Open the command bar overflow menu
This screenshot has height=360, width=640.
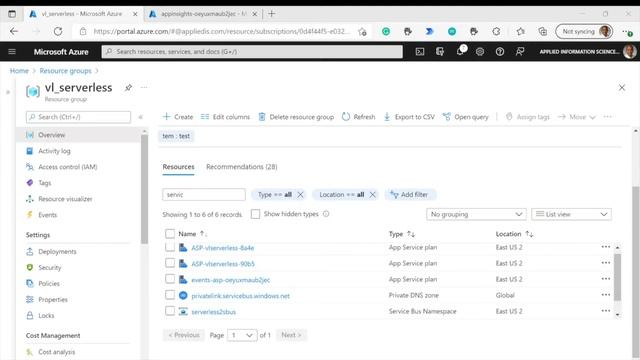tap(607, 117)
